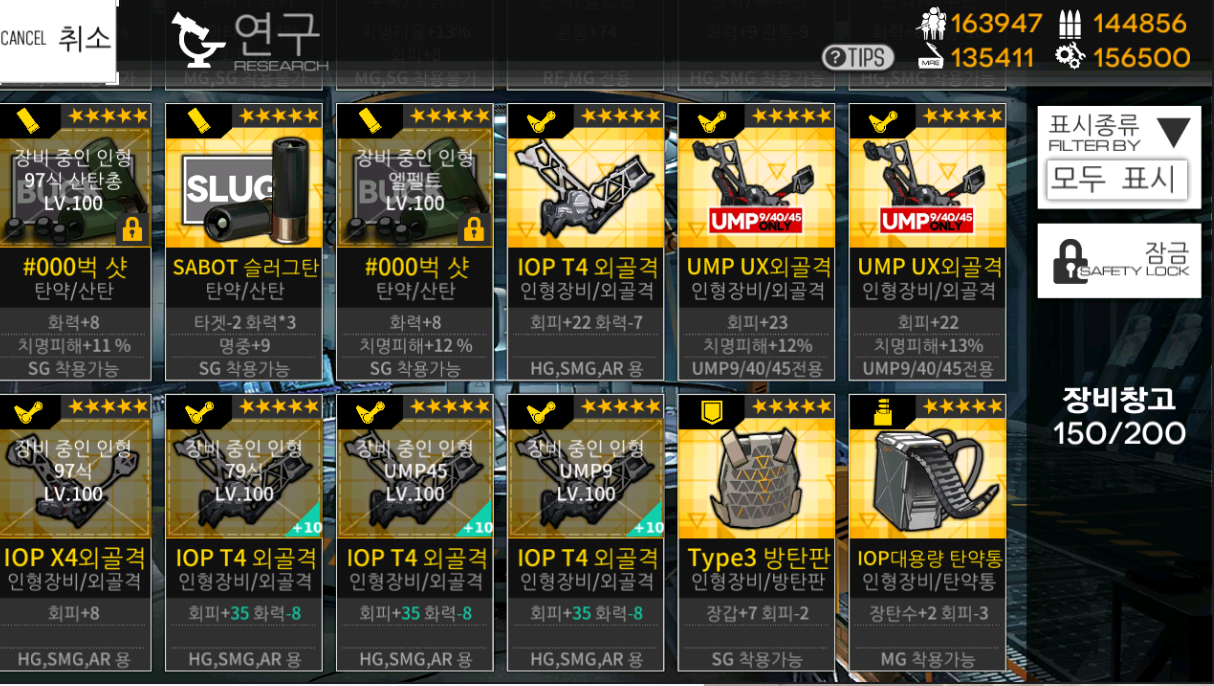Cancel with the 취소 button
The image size is (1214, 686).
(x=58, y=40)
